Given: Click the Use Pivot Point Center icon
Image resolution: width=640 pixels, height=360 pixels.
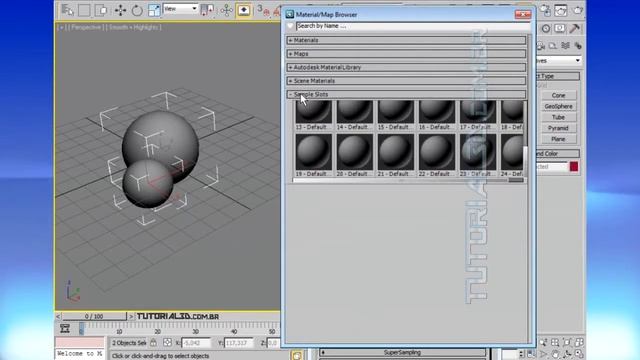Looking at the screenshot, I should point(207,10).
